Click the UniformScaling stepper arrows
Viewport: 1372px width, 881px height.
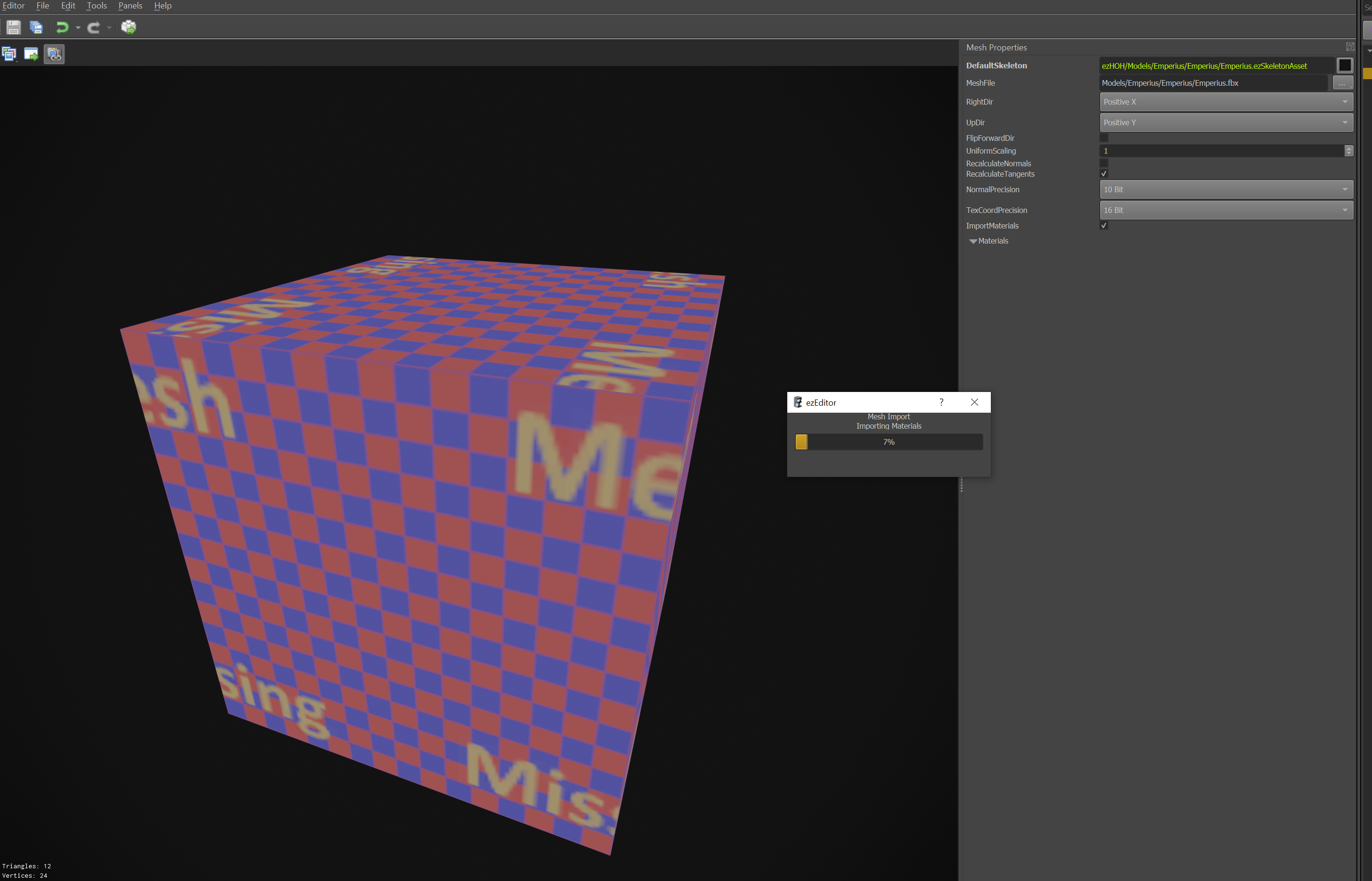coord(1348,151)
